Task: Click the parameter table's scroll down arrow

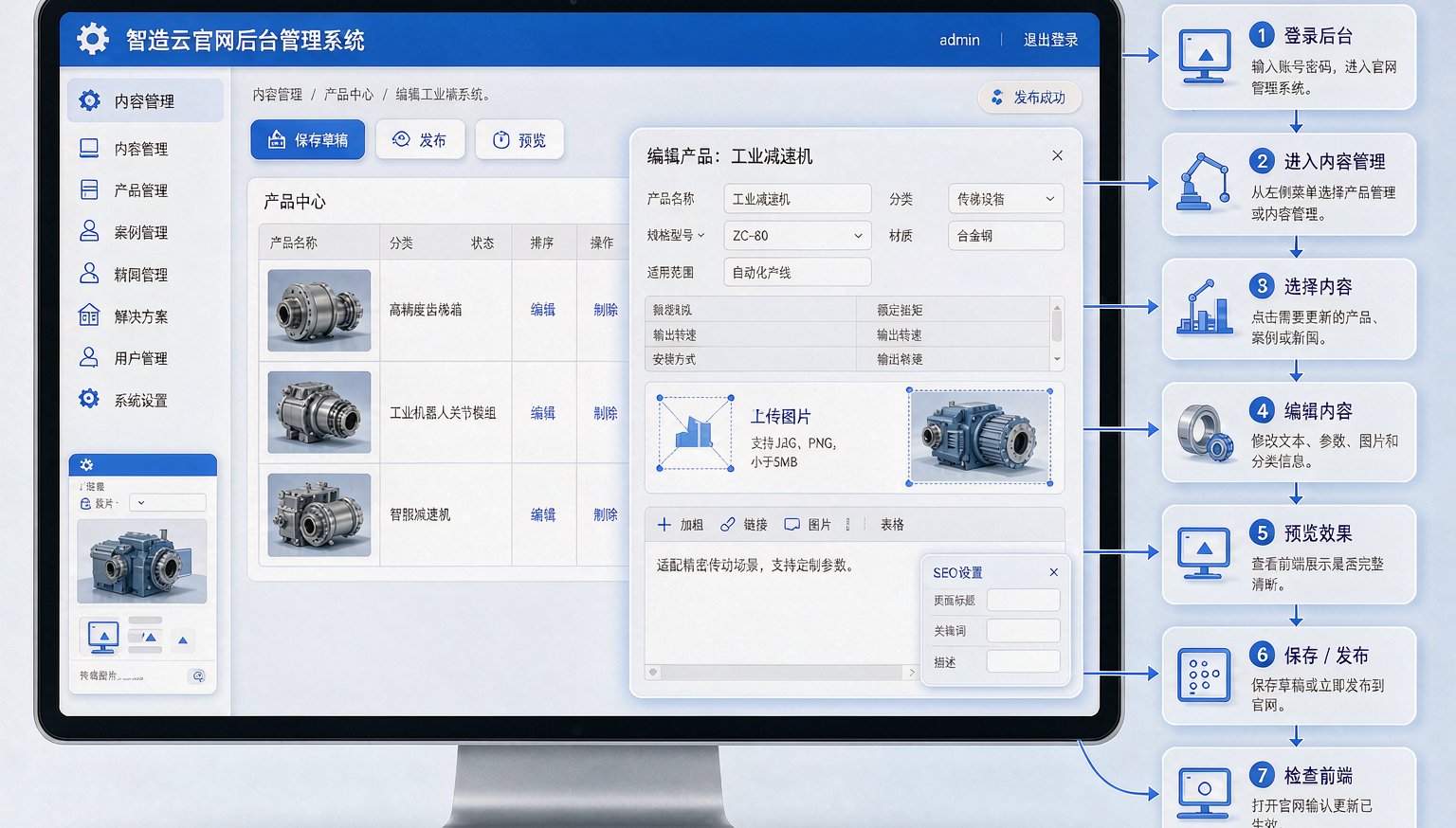Action: (1057, 360)
